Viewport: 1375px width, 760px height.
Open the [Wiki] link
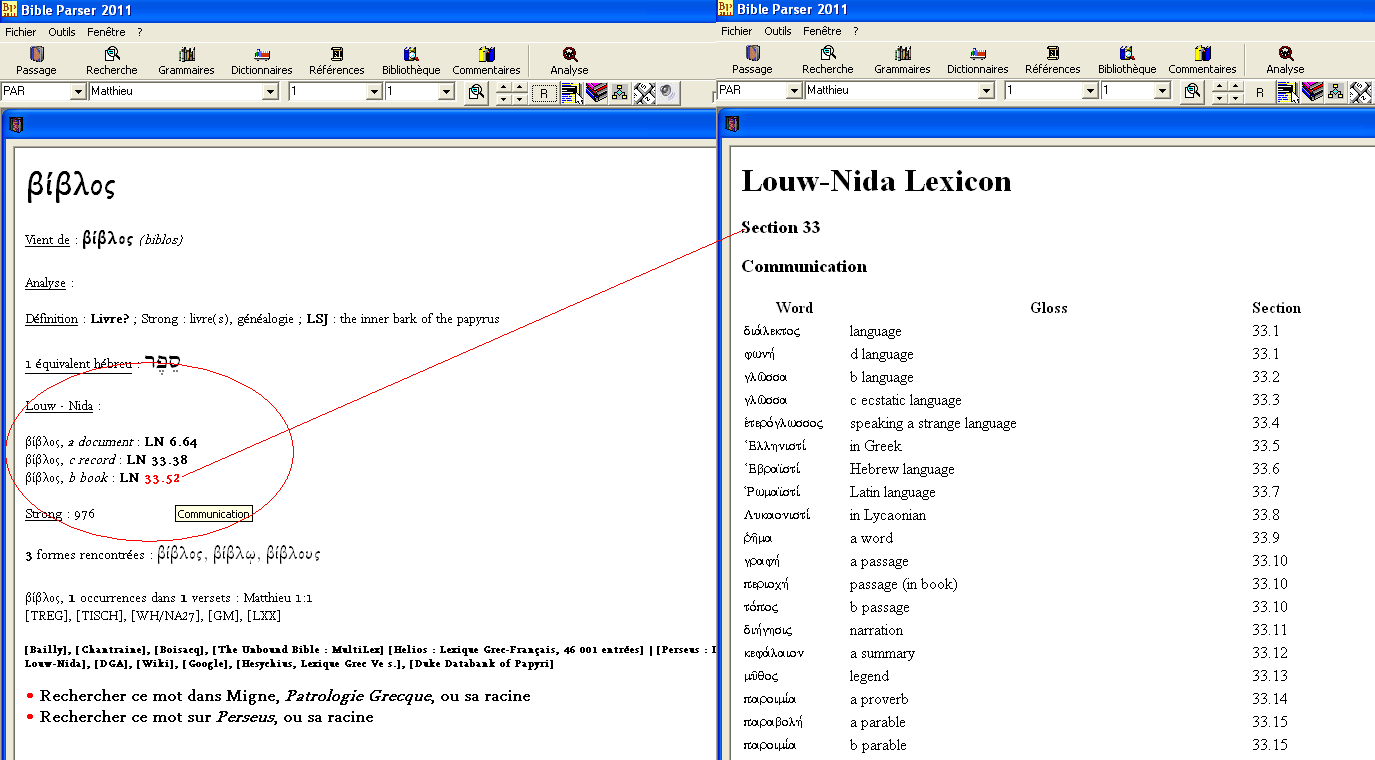click(x=154, y=664)
